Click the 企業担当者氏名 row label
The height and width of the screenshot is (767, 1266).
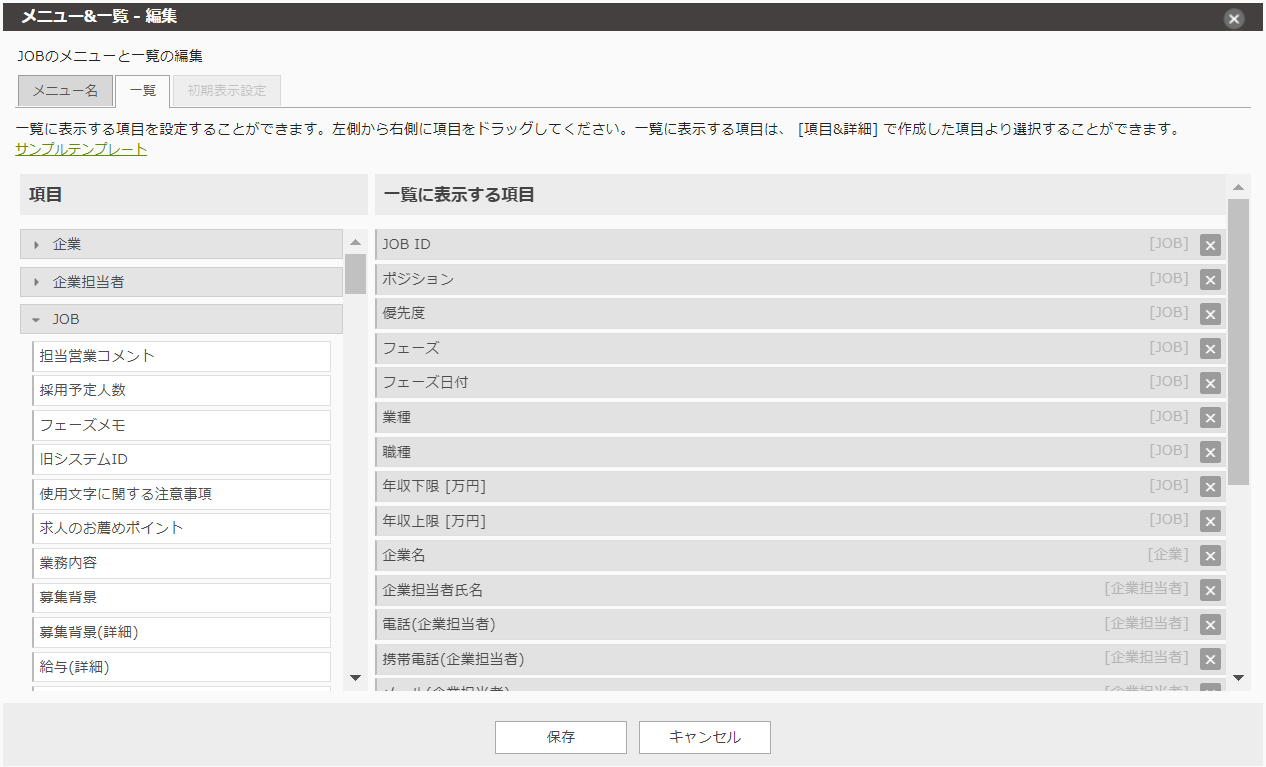[x=433, y=590]
